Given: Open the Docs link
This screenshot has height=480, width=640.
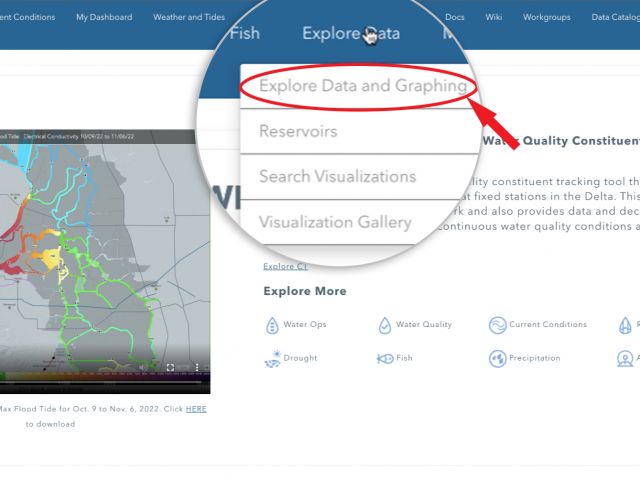Looking at the screenshot, I should click(x=455, y=17).
